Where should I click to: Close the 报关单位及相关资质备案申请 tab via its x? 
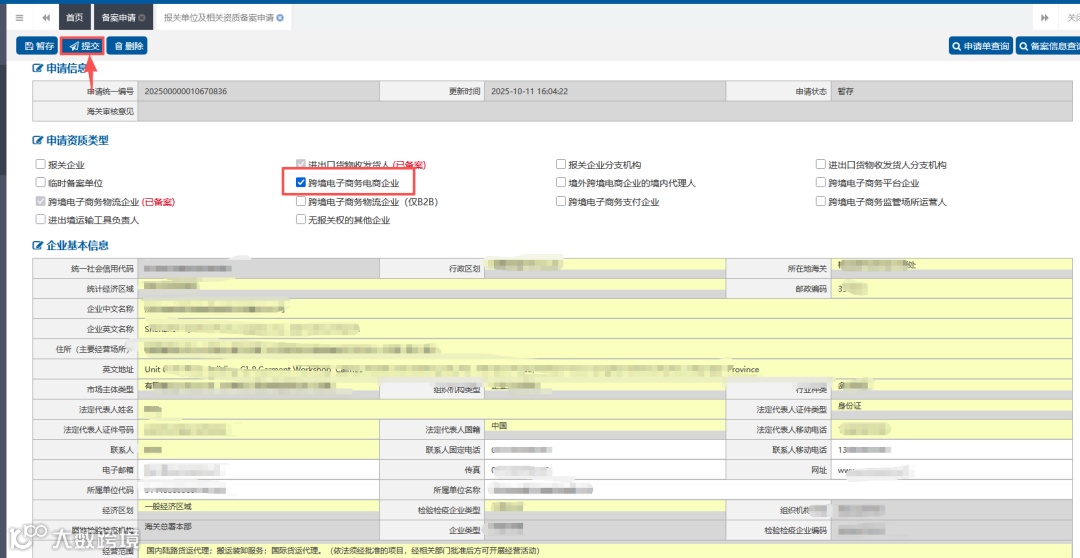point(280,17)
